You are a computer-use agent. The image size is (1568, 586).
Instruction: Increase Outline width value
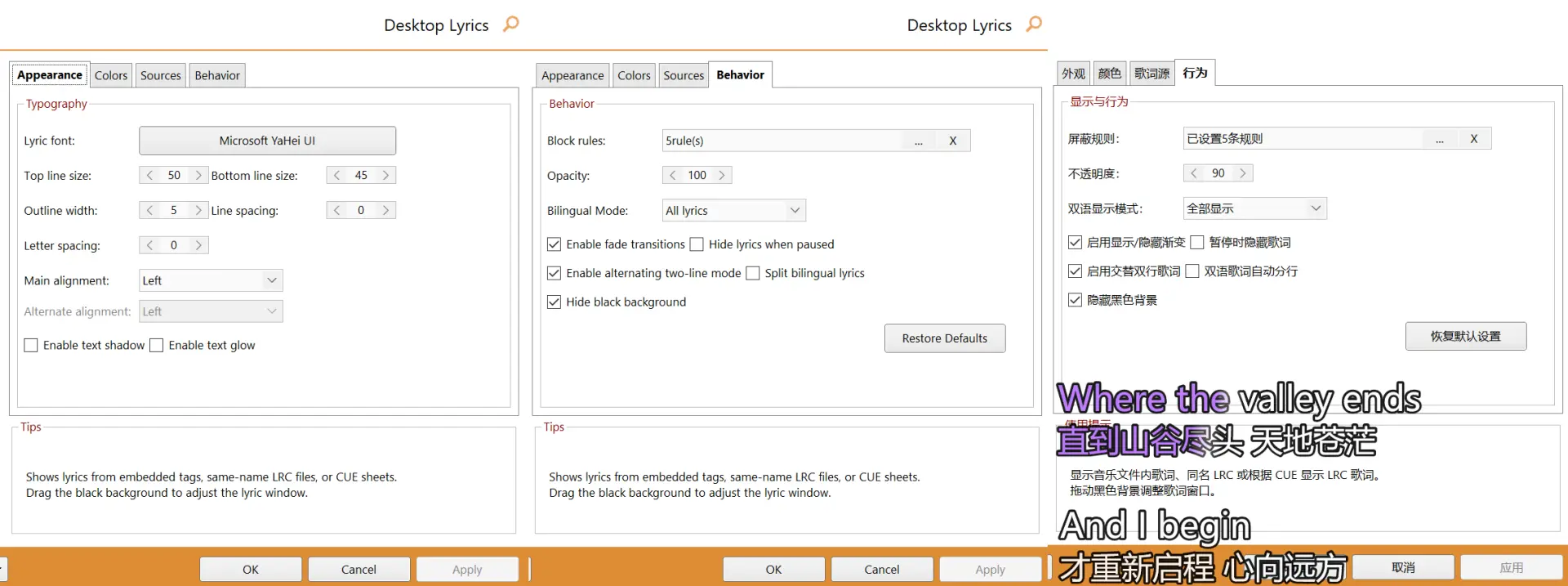(198, 210)
